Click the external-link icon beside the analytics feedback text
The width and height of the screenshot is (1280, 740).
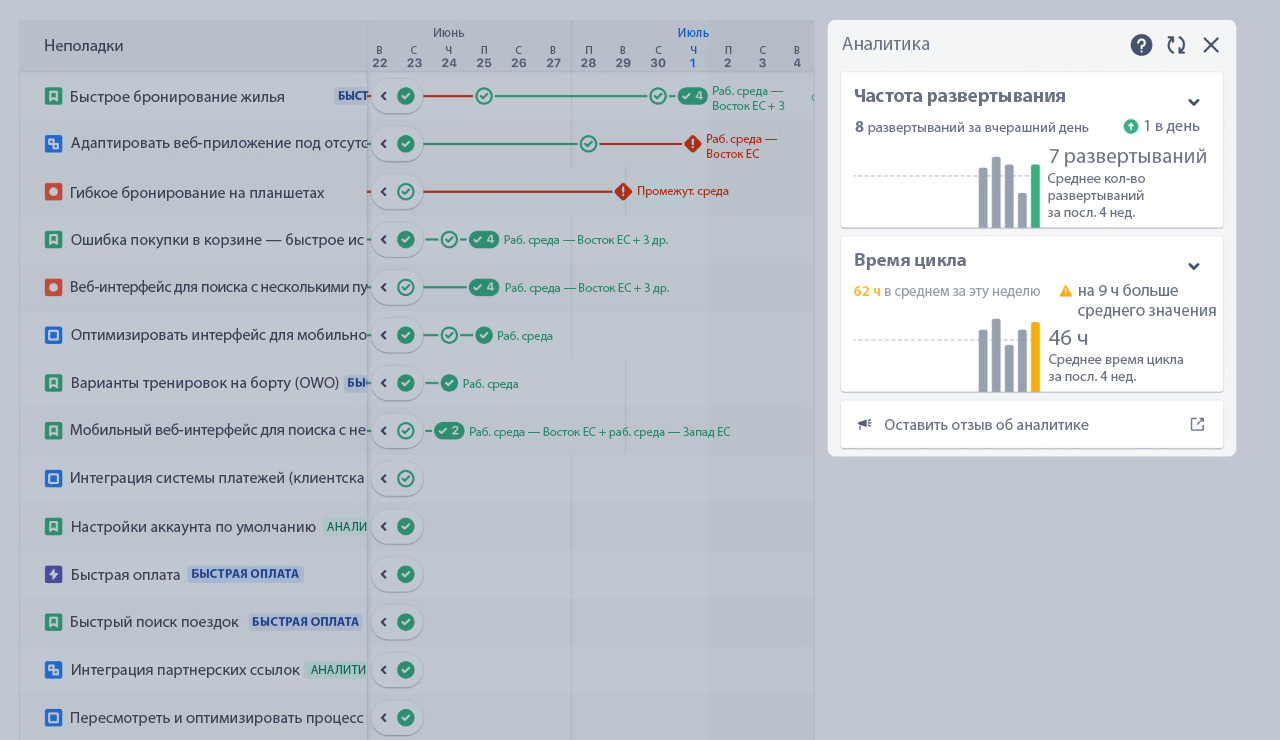click(x=1197, y=424)
